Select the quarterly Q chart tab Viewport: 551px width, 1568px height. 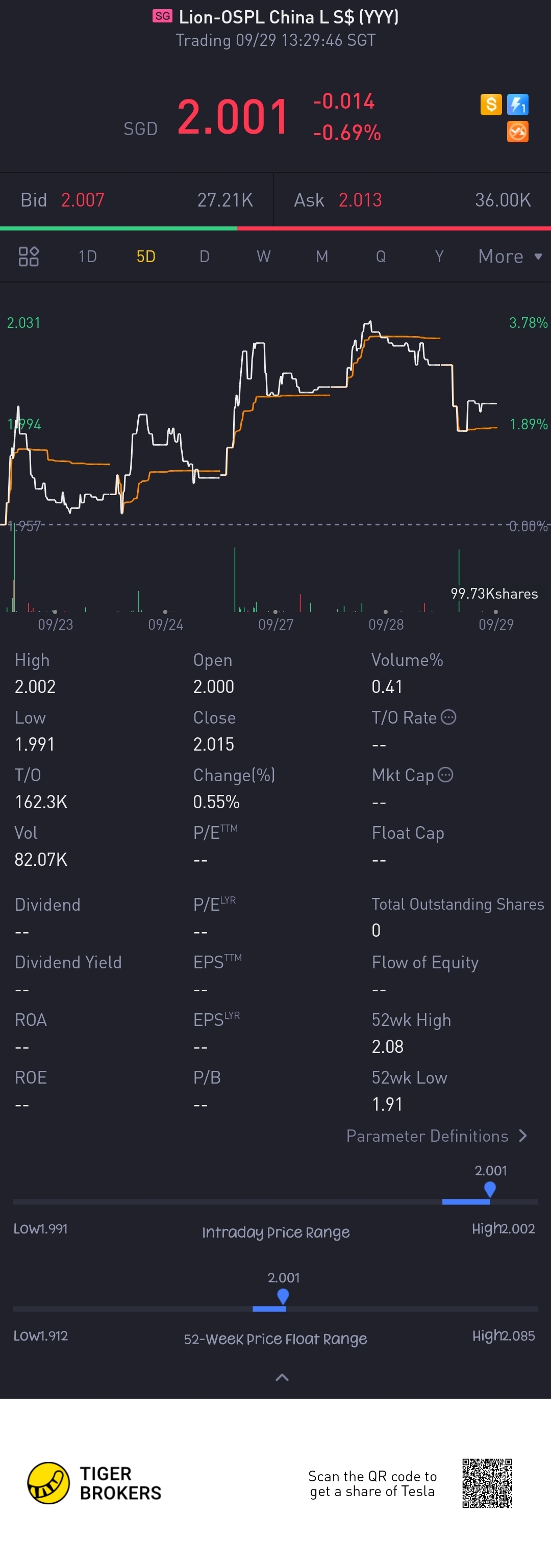point(381,256)
